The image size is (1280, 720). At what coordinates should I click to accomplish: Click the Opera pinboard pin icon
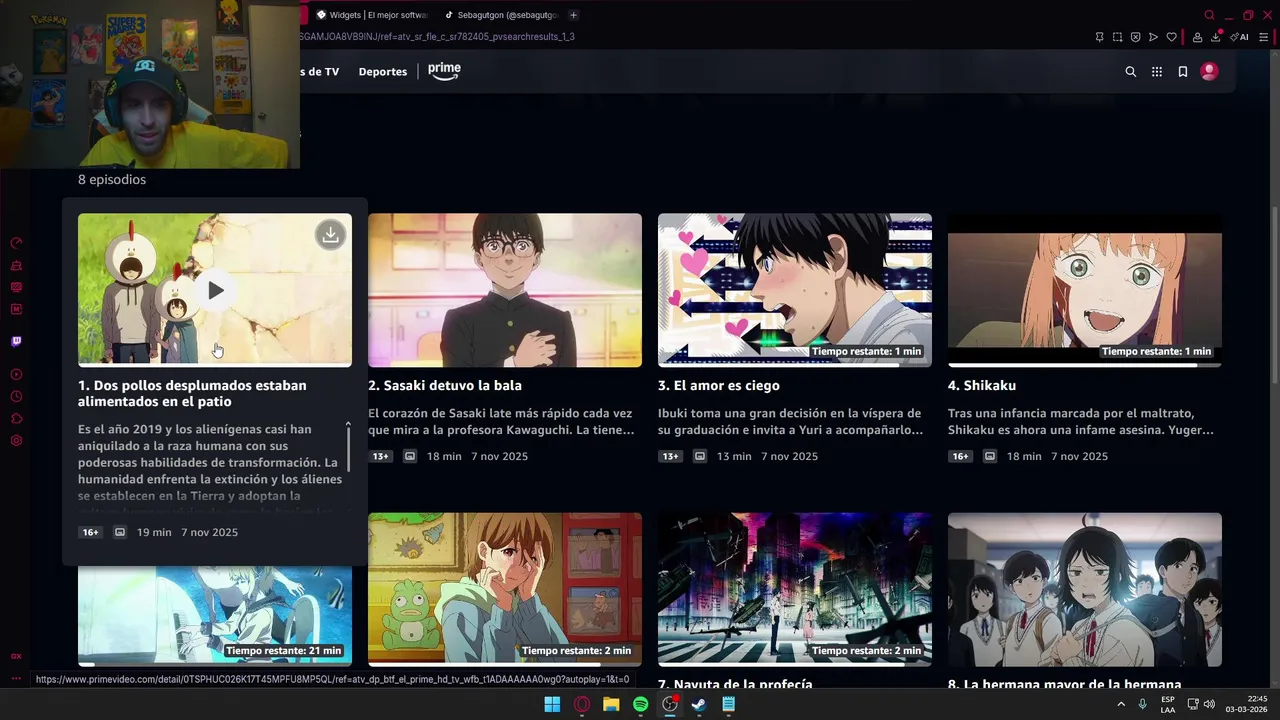[1100, 37]
